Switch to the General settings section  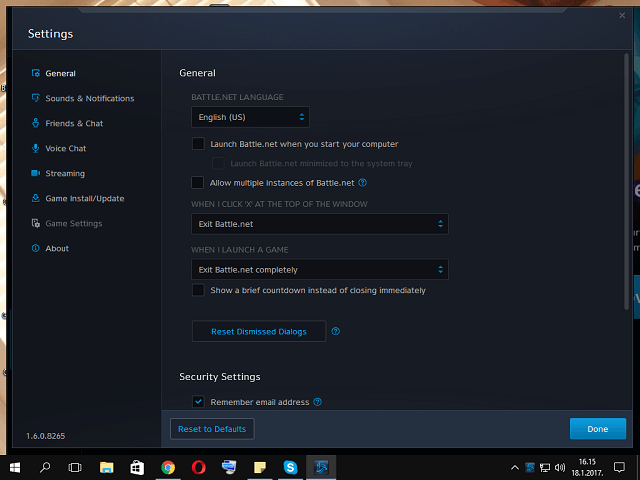(x=60, y=73)
